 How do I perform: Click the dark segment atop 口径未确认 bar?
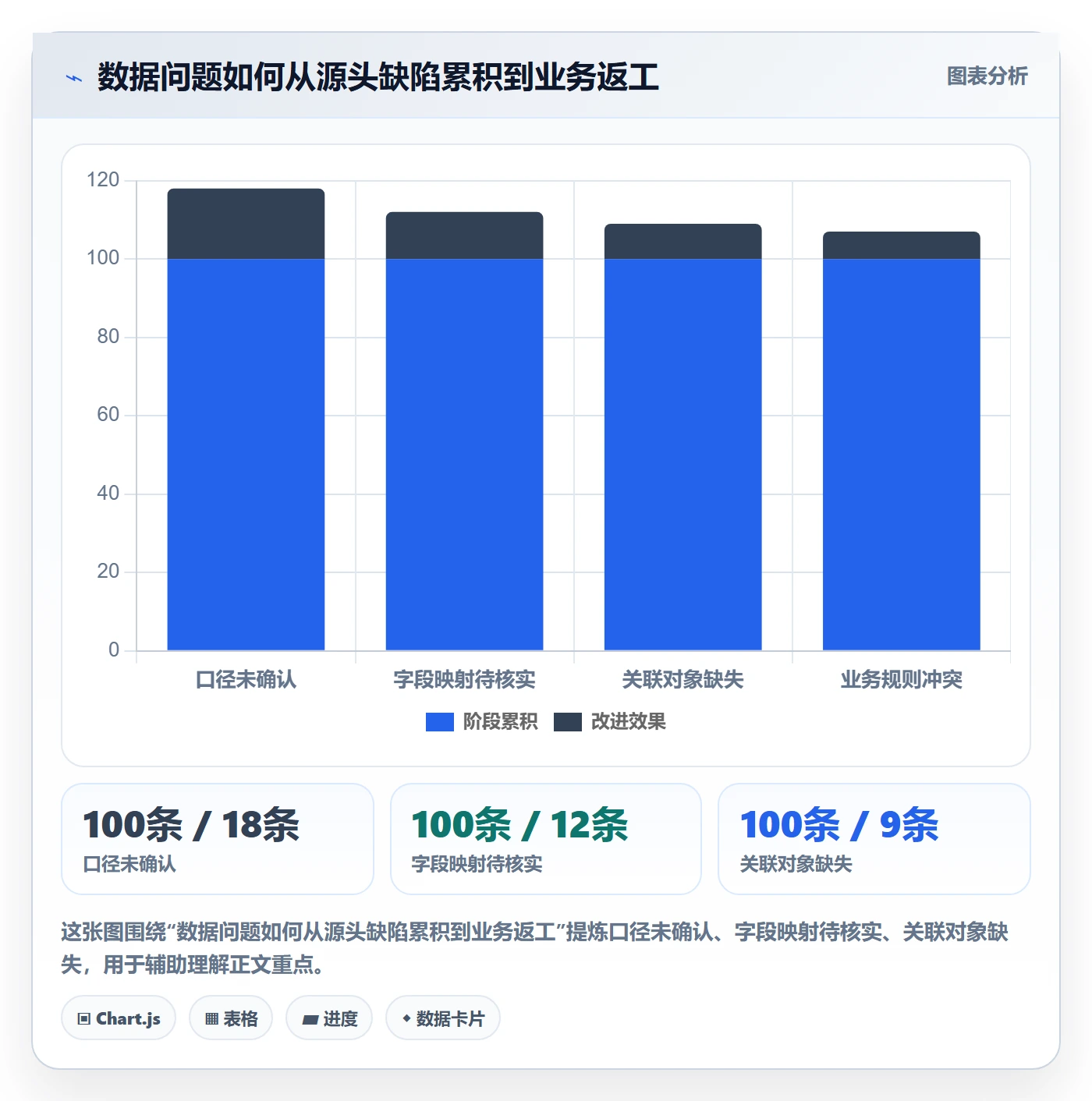click(x=246, y=224)
